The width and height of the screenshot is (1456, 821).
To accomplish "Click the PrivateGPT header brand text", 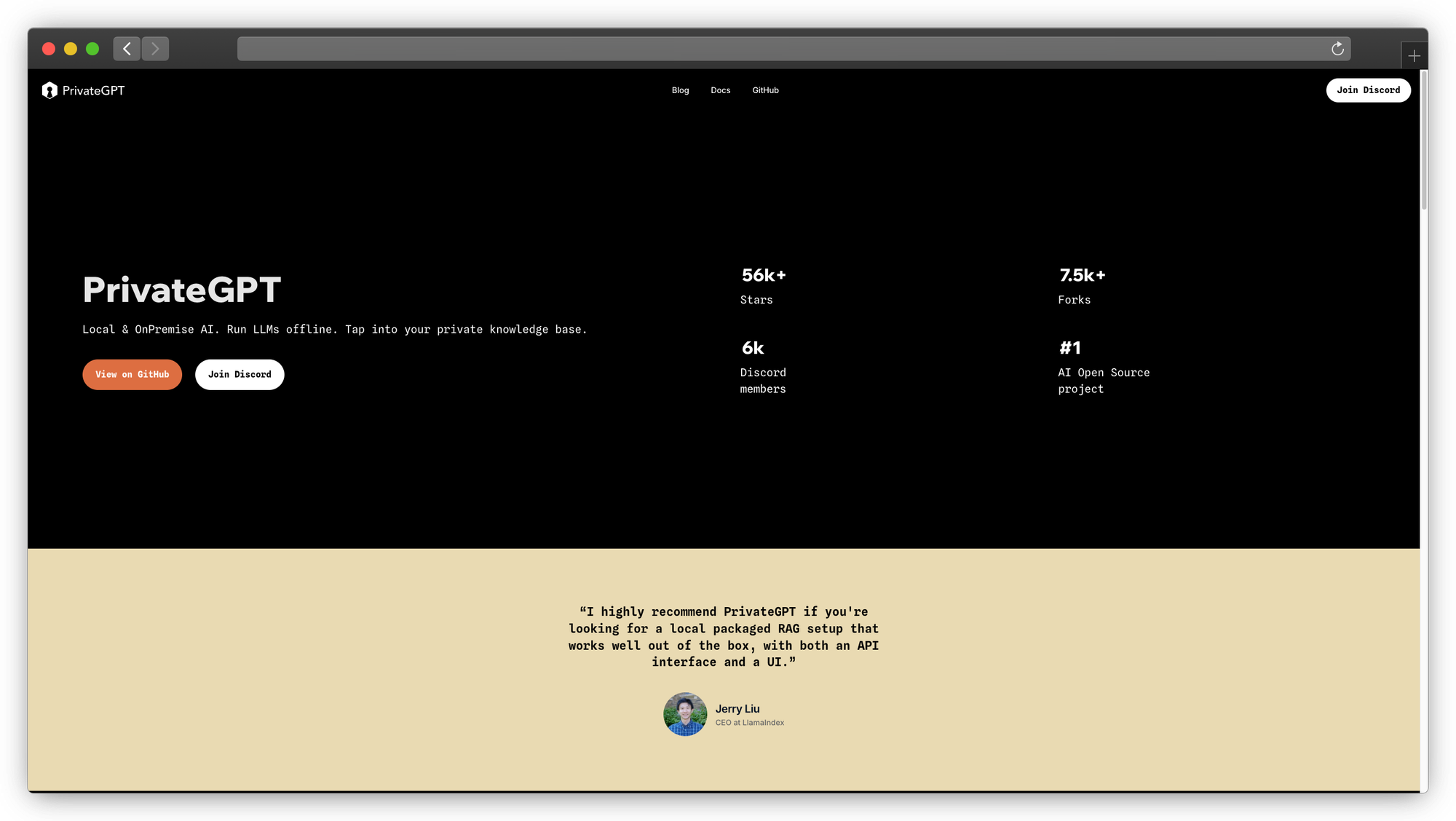I will (x=93, y=90).
